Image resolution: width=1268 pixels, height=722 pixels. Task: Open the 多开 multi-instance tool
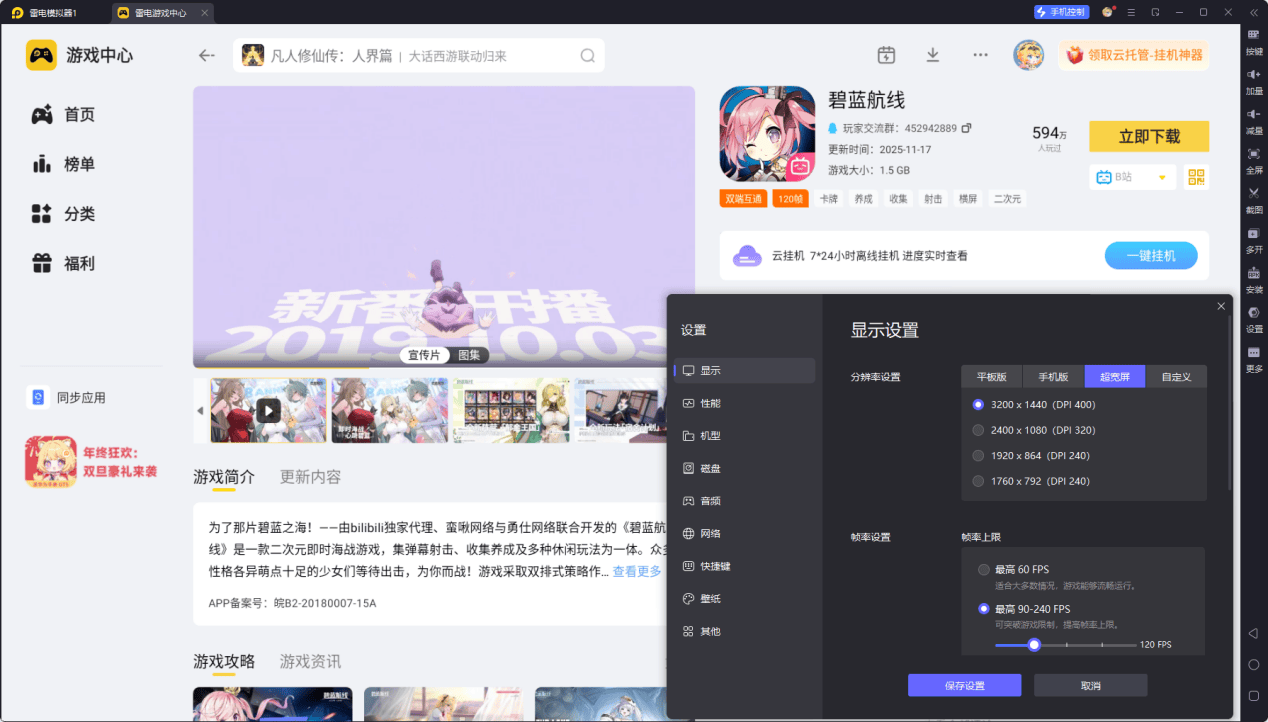pos(1253,239)
